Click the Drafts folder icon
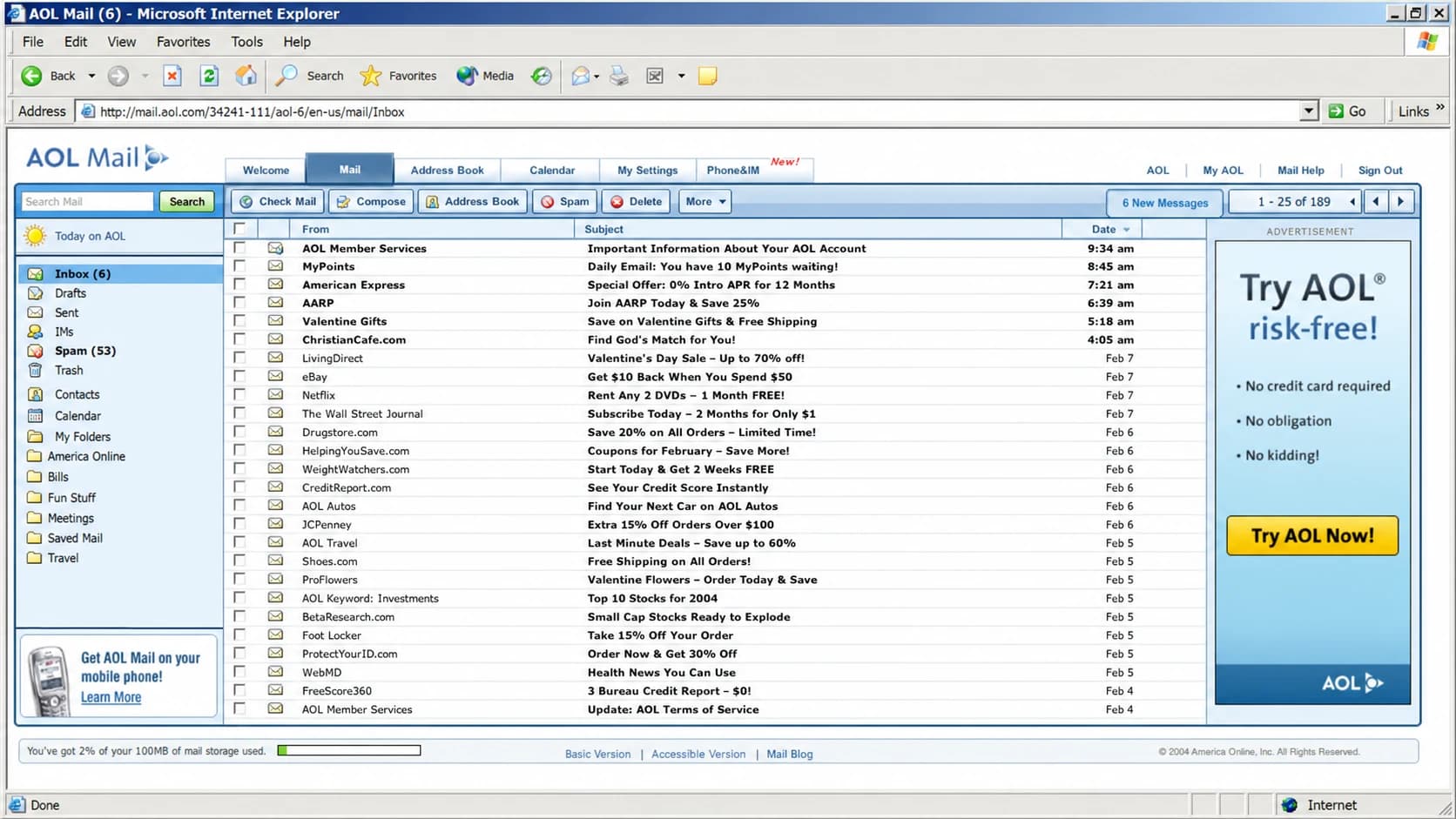The height and width of the screenshot is (819, 1456). (x=36, y=293)
